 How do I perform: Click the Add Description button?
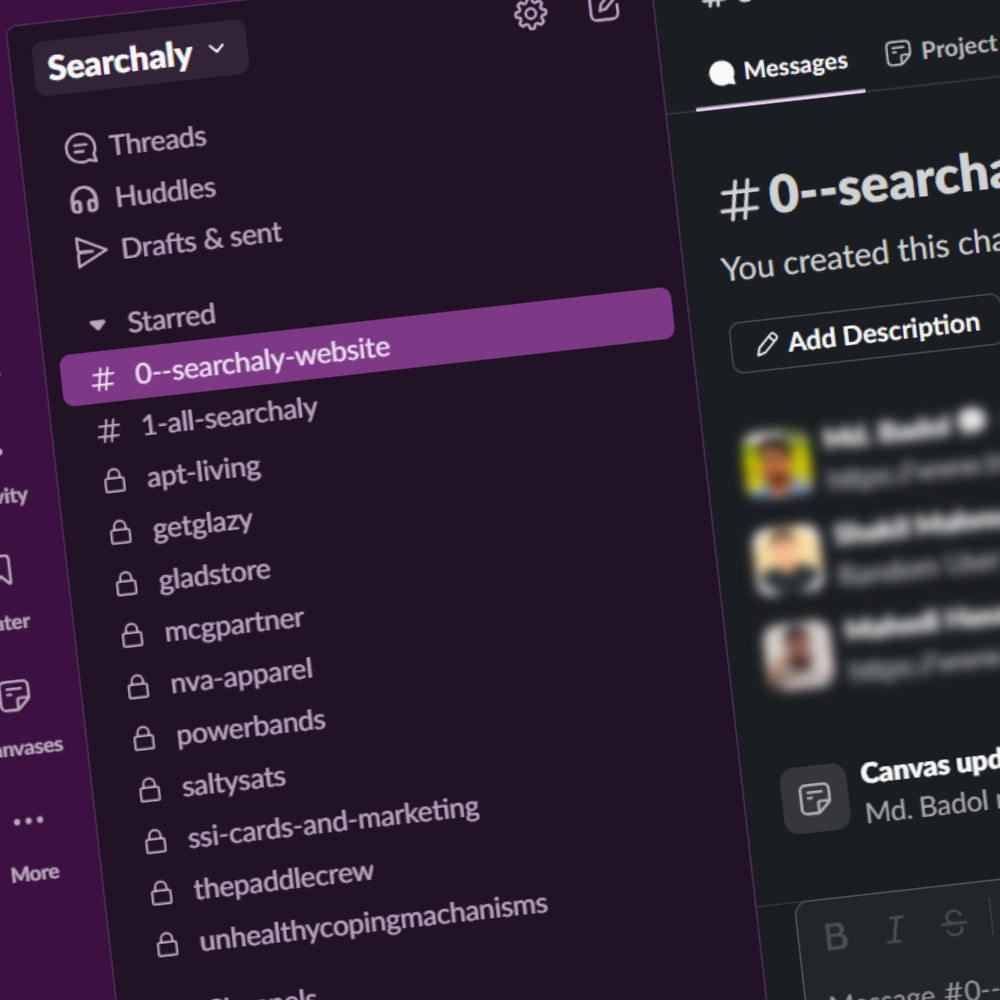866,335
